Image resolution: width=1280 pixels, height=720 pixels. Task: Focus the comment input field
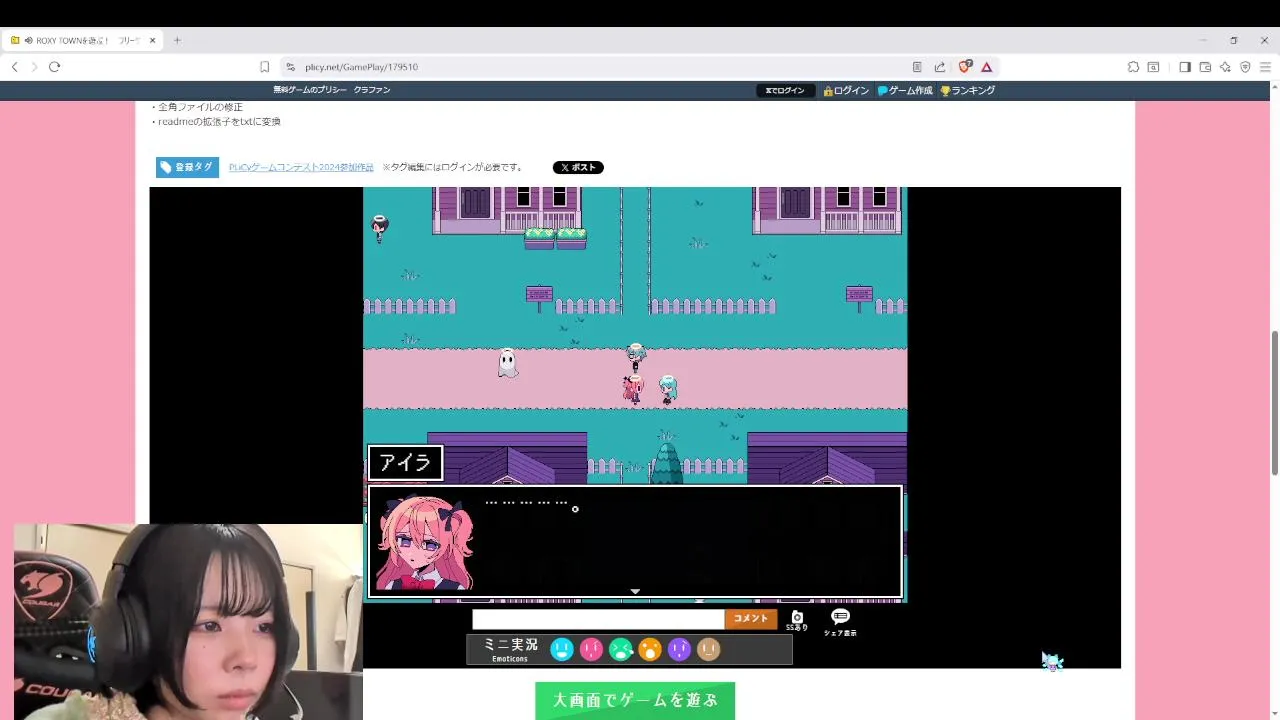coord(598,619)
